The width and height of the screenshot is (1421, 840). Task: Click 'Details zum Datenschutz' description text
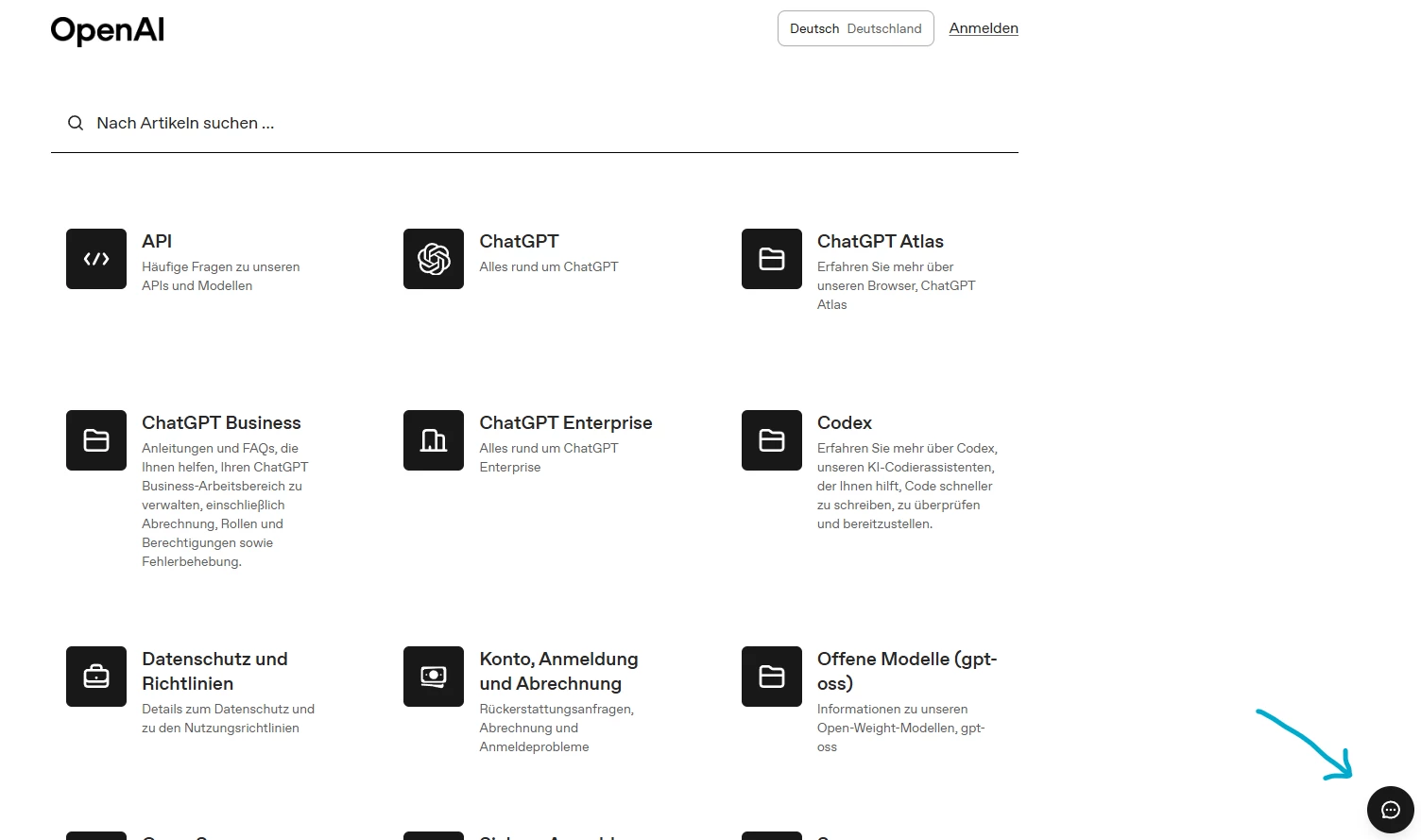(x=228, y=718)
